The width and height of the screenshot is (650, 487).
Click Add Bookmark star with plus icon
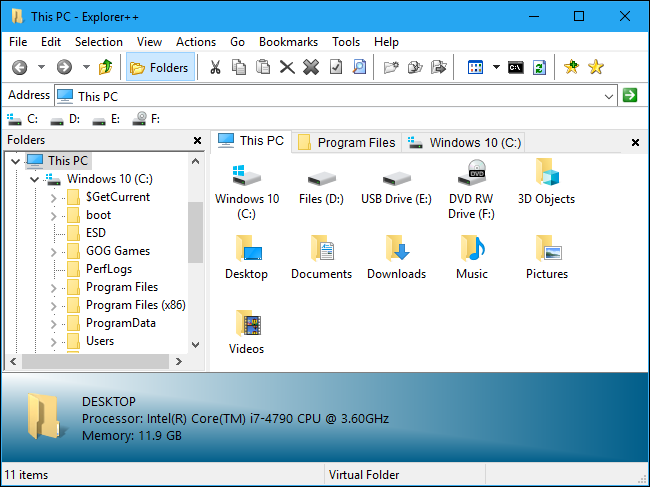[x=571, y=67]
